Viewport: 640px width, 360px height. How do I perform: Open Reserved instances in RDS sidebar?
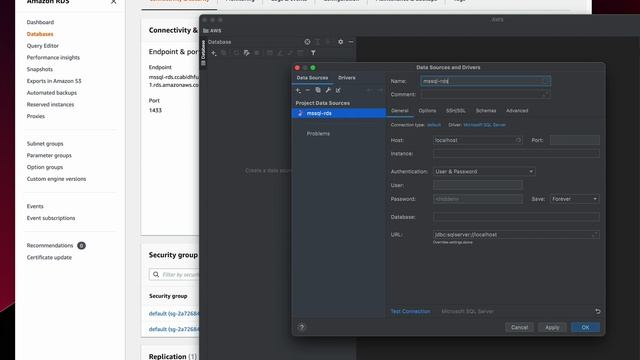click(x=50, y=104)
